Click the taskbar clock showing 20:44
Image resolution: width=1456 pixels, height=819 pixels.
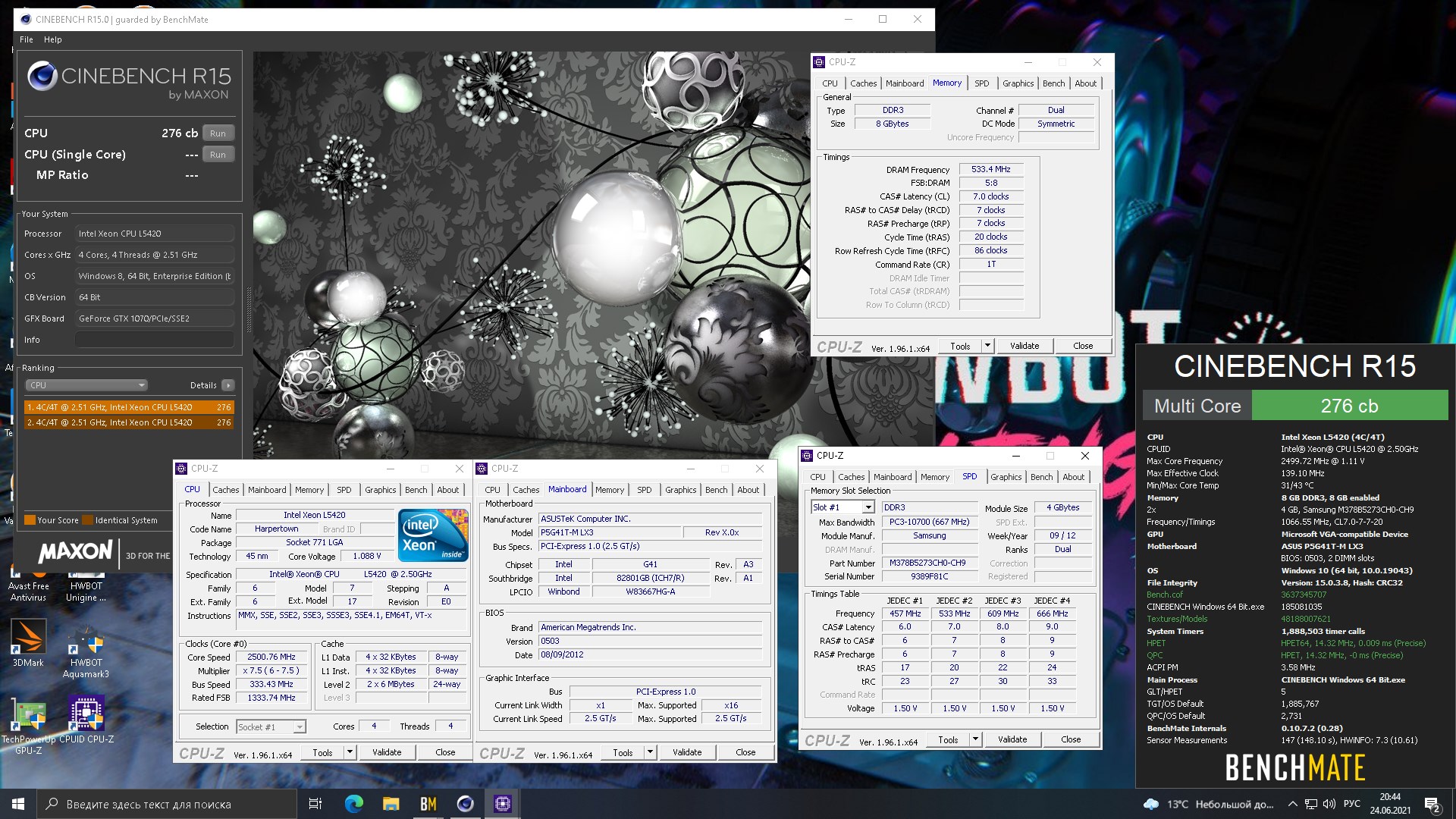point(1390,804)
